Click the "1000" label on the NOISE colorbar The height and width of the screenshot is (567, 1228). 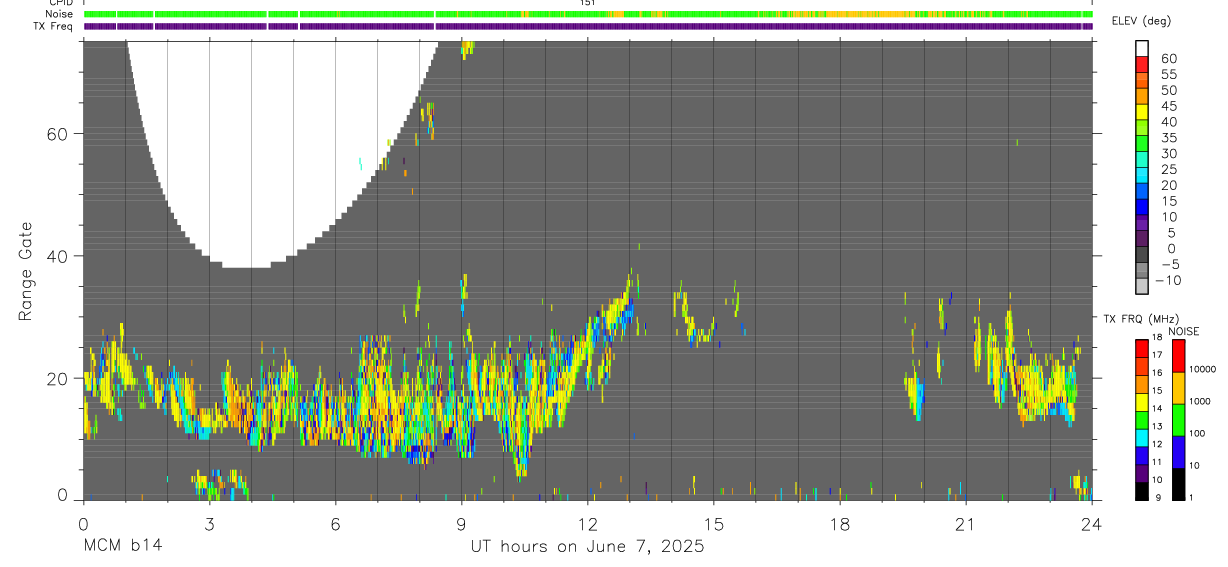point(1200,401)
